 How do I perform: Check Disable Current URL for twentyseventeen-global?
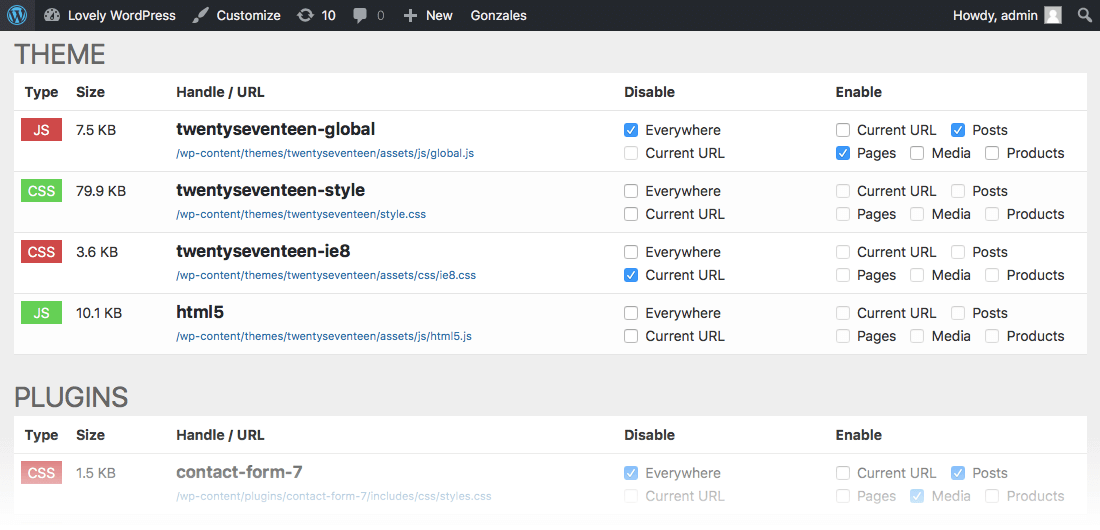[631, 153]
